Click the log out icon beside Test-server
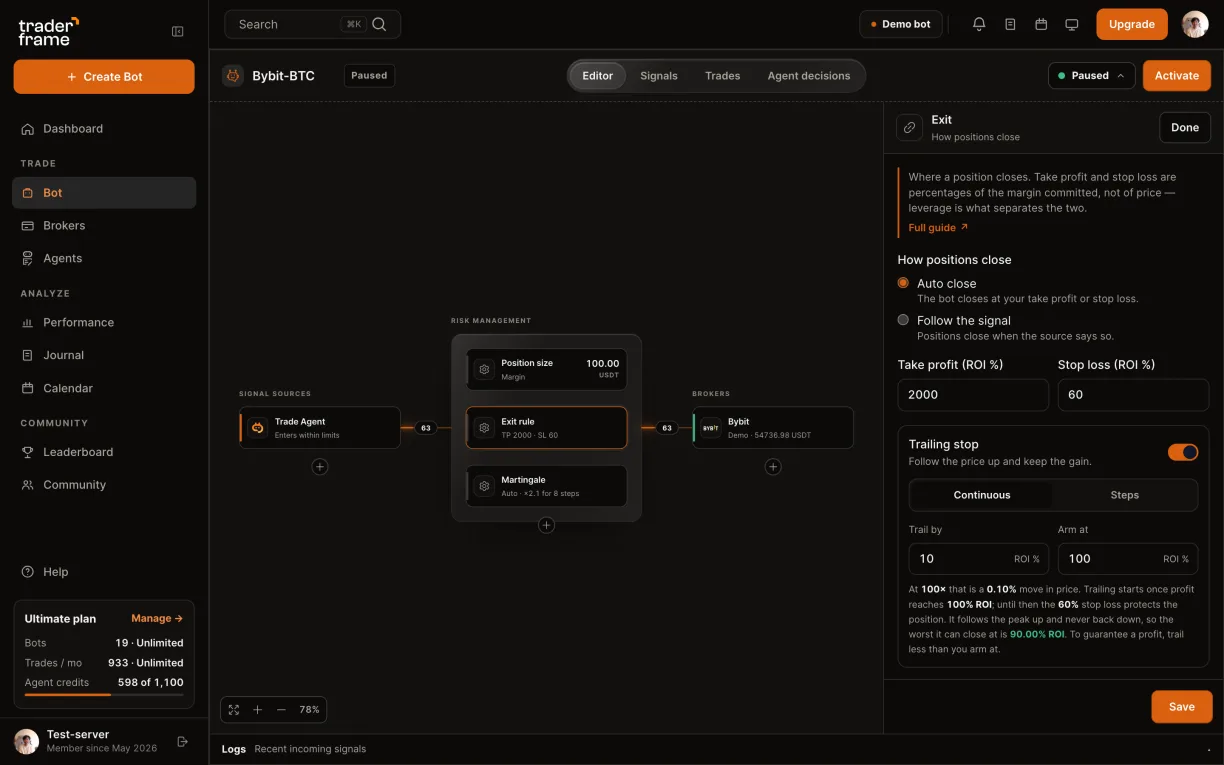The height and width of the screenshot is (765, 1224). coord(182,741)
